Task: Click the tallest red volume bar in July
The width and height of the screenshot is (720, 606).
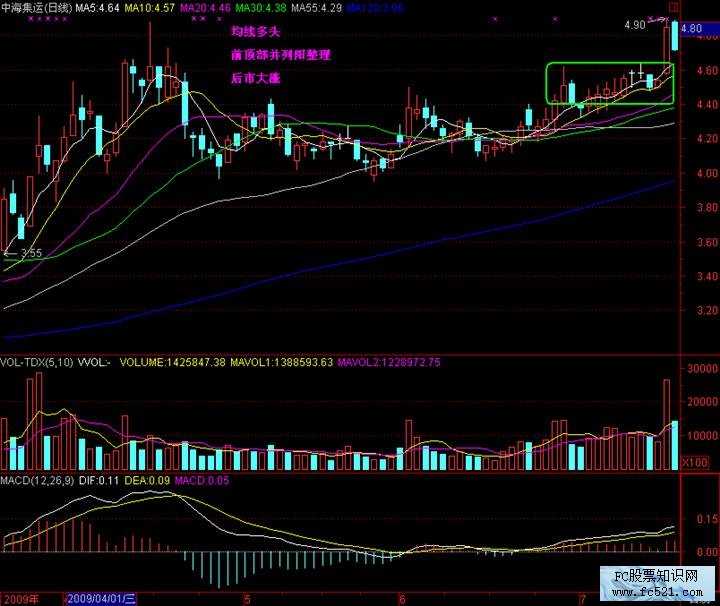Action: click(x=666, y=424)
